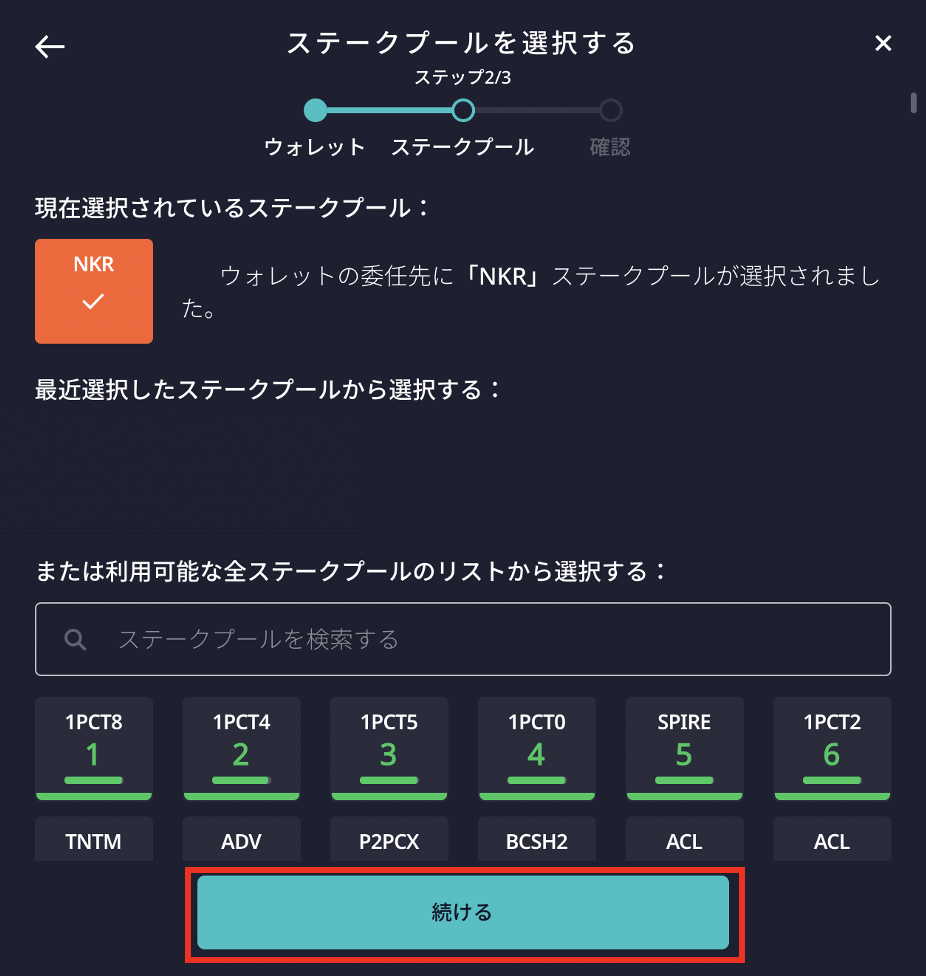Jump to the 確認 confirmation step
926x978 pixels.
(610, 110)
